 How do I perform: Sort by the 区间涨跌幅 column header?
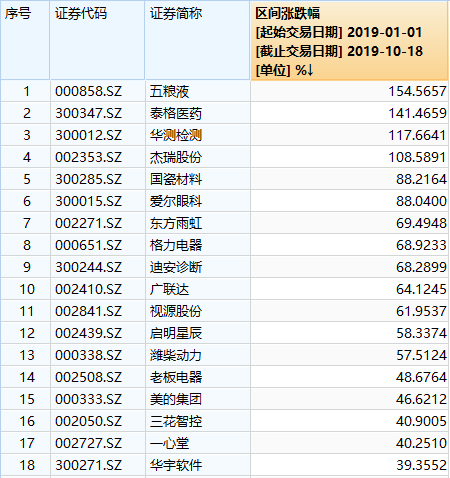coord(349,40)
